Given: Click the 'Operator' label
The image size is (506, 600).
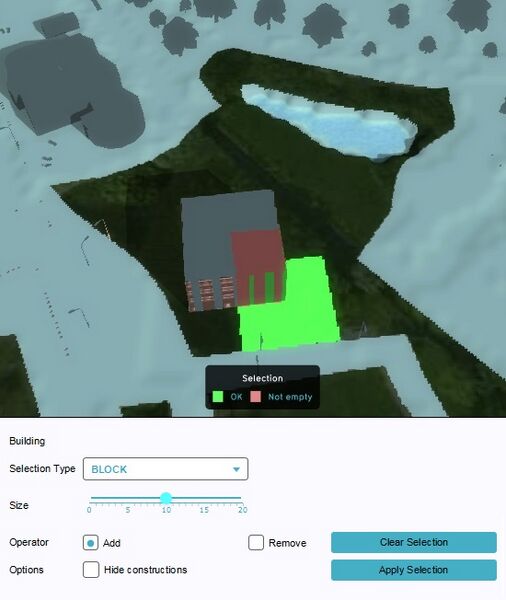Looking at the screenshot, I should coord(29,542).
